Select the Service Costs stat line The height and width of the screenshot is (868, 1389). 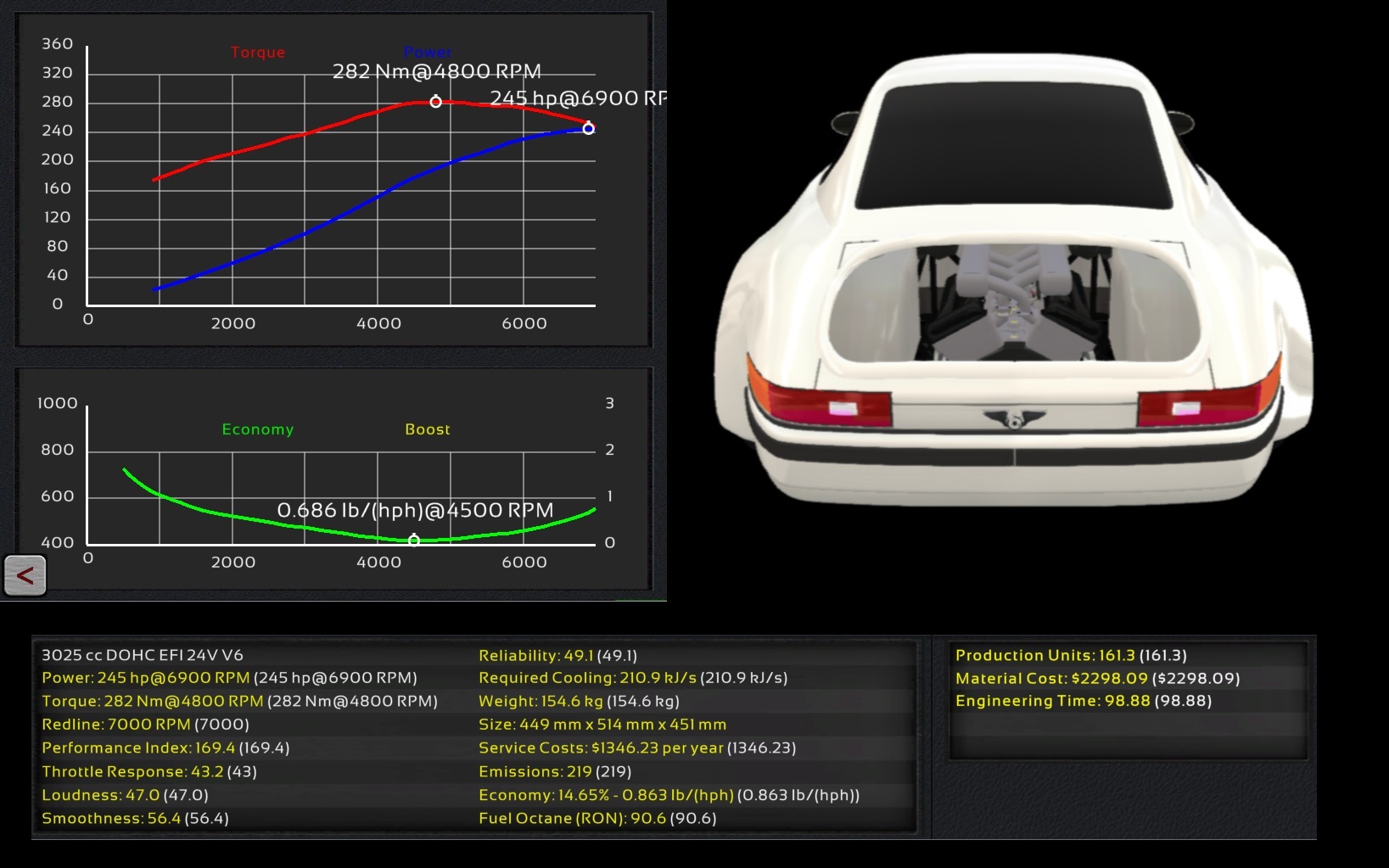coord(636,748)
